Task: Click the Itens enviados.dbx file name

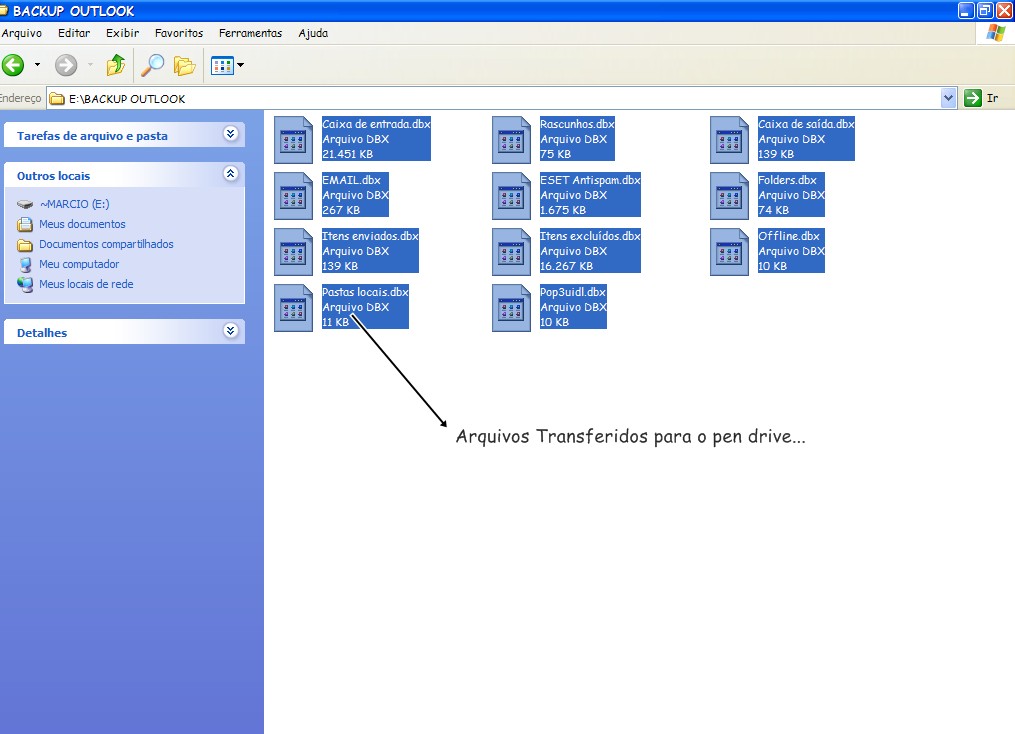Action: click(370, 236)
